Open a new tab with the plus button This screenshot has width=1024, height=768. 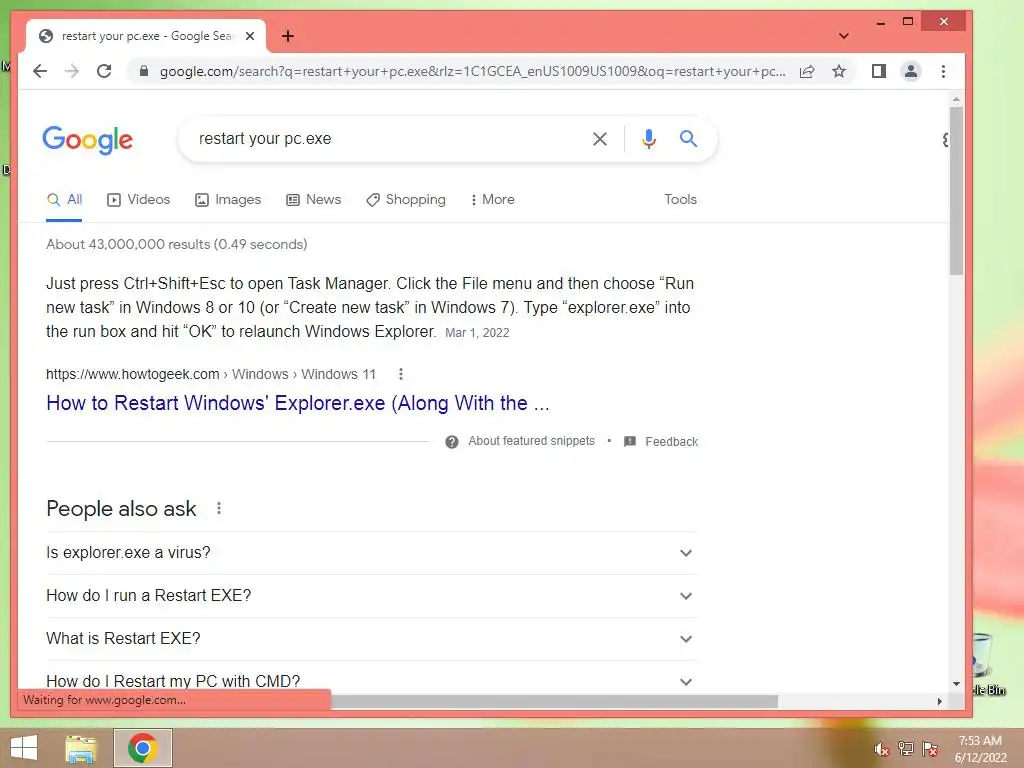click(x=288, y=36)
